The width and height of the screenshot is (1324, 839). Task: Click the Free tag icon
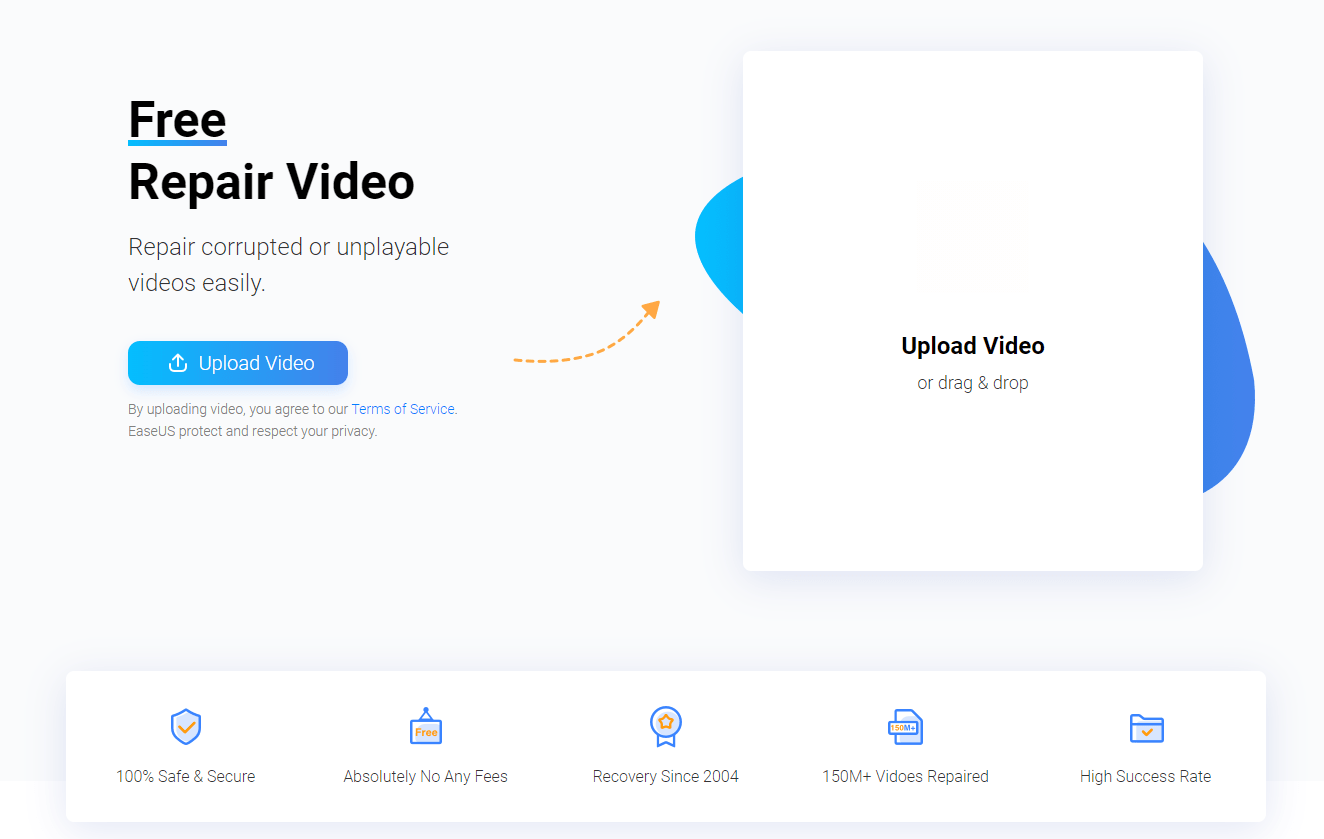pos(426,727)
